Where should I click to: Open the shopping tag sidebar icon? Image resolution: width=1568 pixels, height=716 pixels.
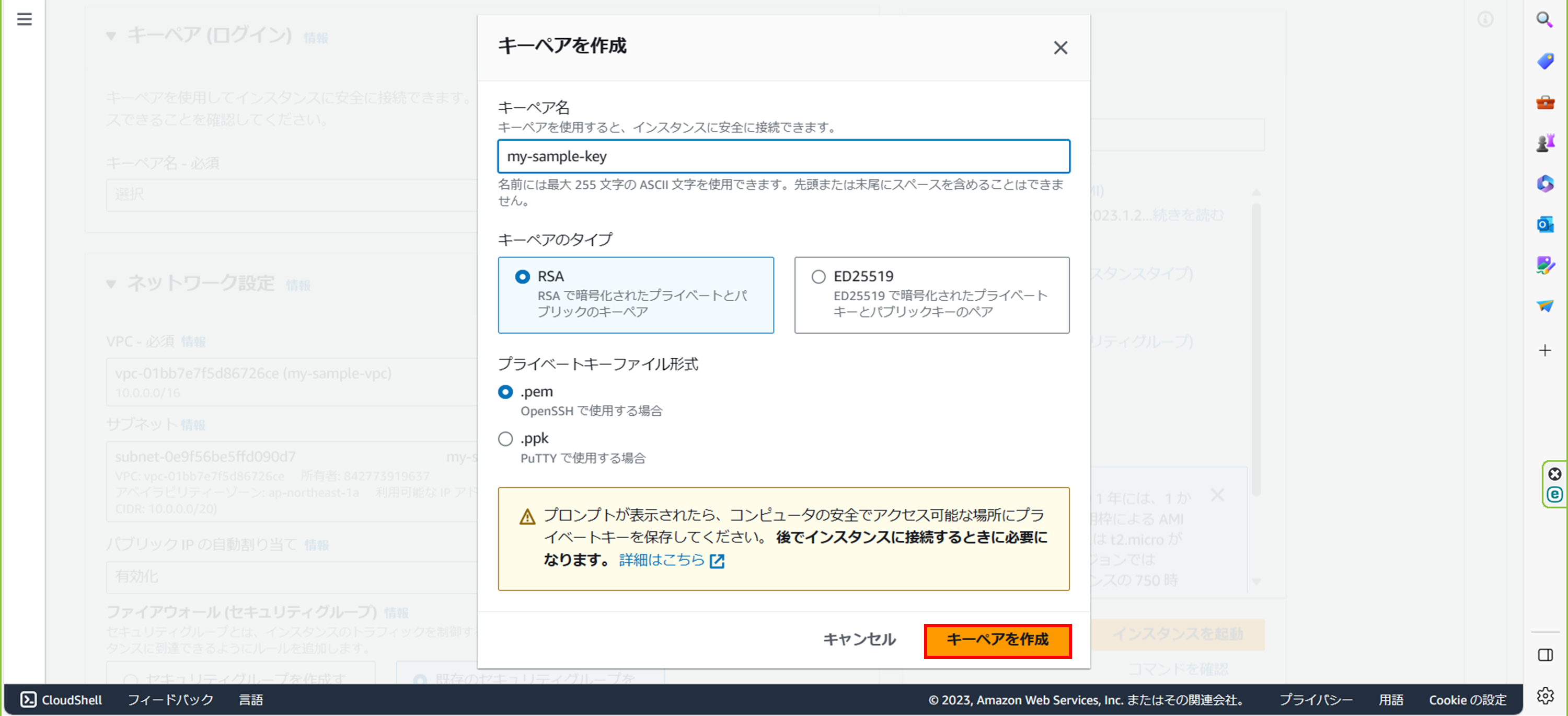pos(1545,61)
